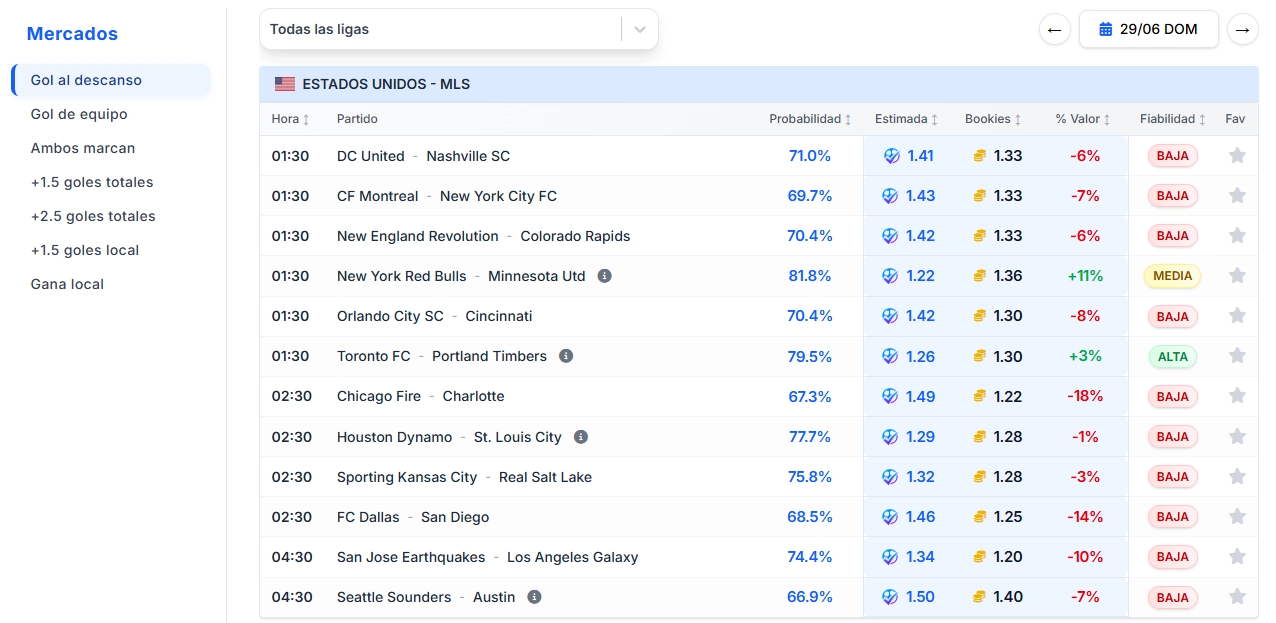Switch to the "Gana local" market

[67, 284]
